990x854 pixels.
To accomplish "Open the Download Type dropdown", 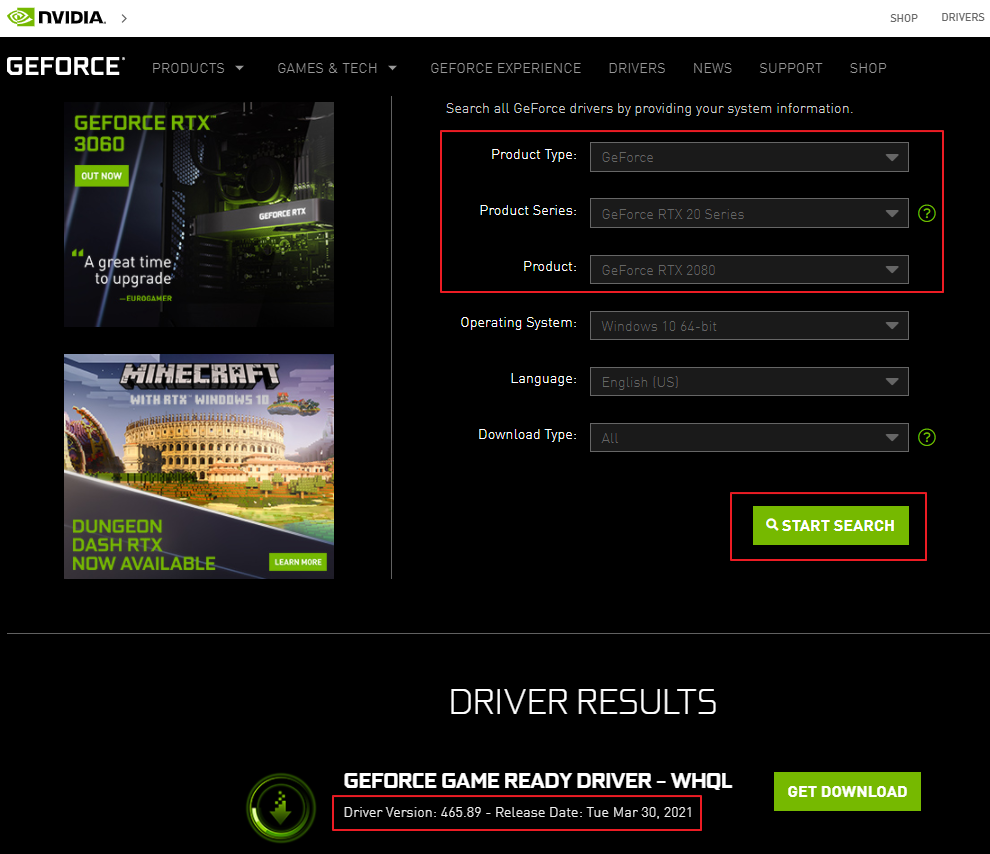I will [749, 437].
